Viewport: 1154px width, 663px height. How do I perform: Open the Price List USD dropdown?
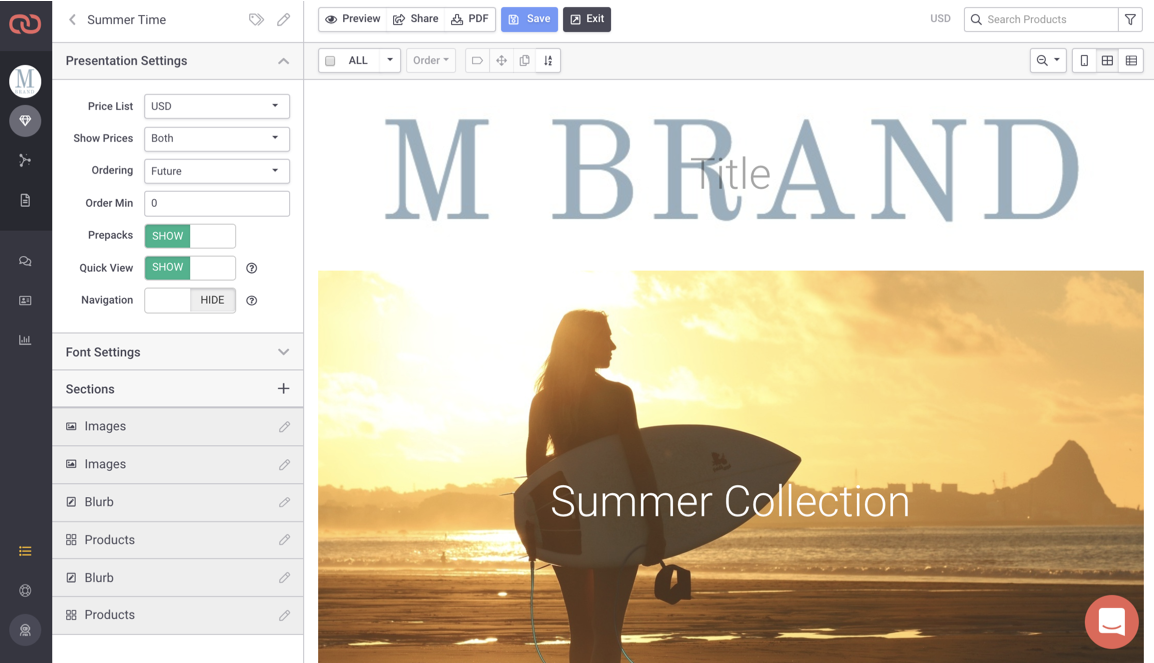click(216, 106)
